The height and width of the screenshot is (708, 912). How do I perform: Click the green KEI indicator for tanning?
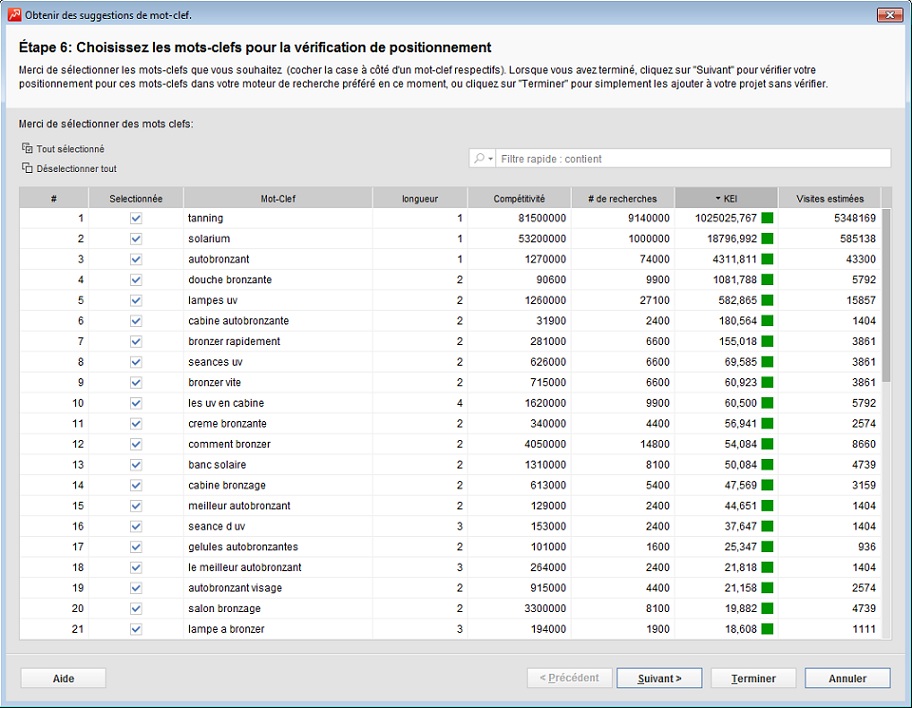[767, 218]
